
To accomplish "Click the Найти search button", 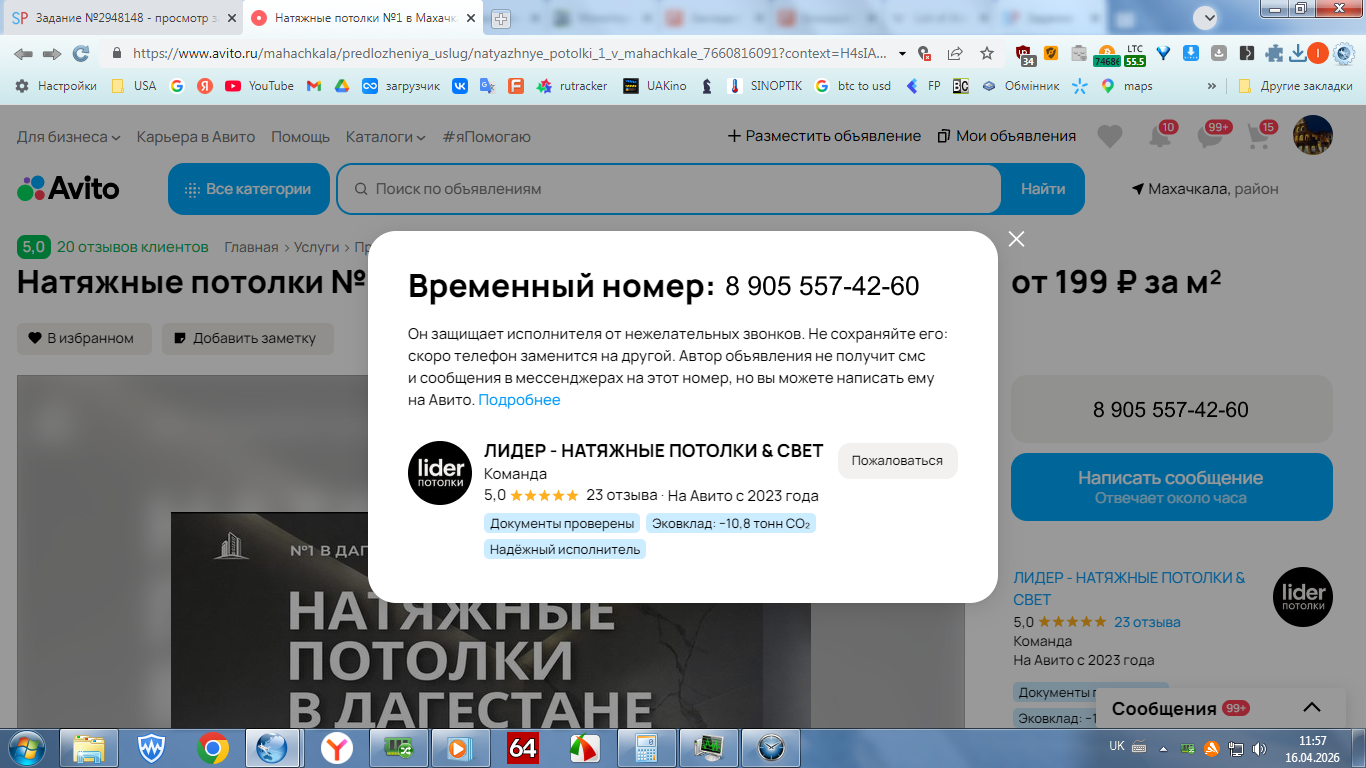I will [x=1043, y=189].
